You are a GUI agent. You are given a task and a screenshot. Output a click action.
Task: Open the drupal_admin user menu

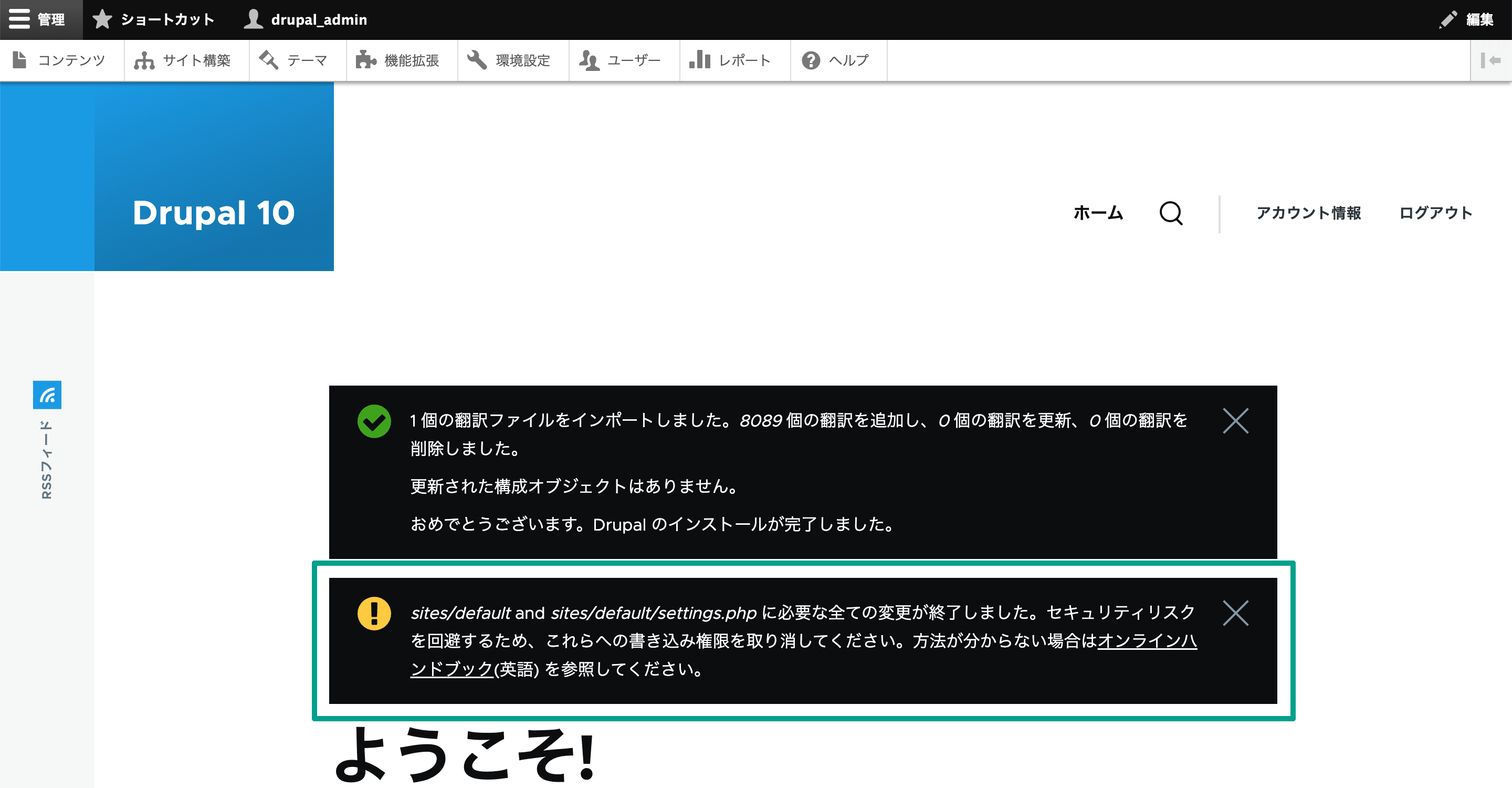[306, 19]
